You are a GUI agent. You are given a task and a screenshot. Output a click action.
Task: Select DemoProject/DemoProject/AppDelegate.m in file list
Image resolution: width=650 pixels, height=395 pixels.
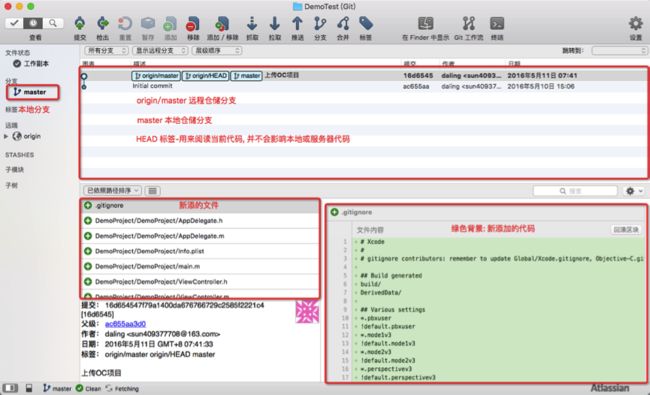(200, 236)
